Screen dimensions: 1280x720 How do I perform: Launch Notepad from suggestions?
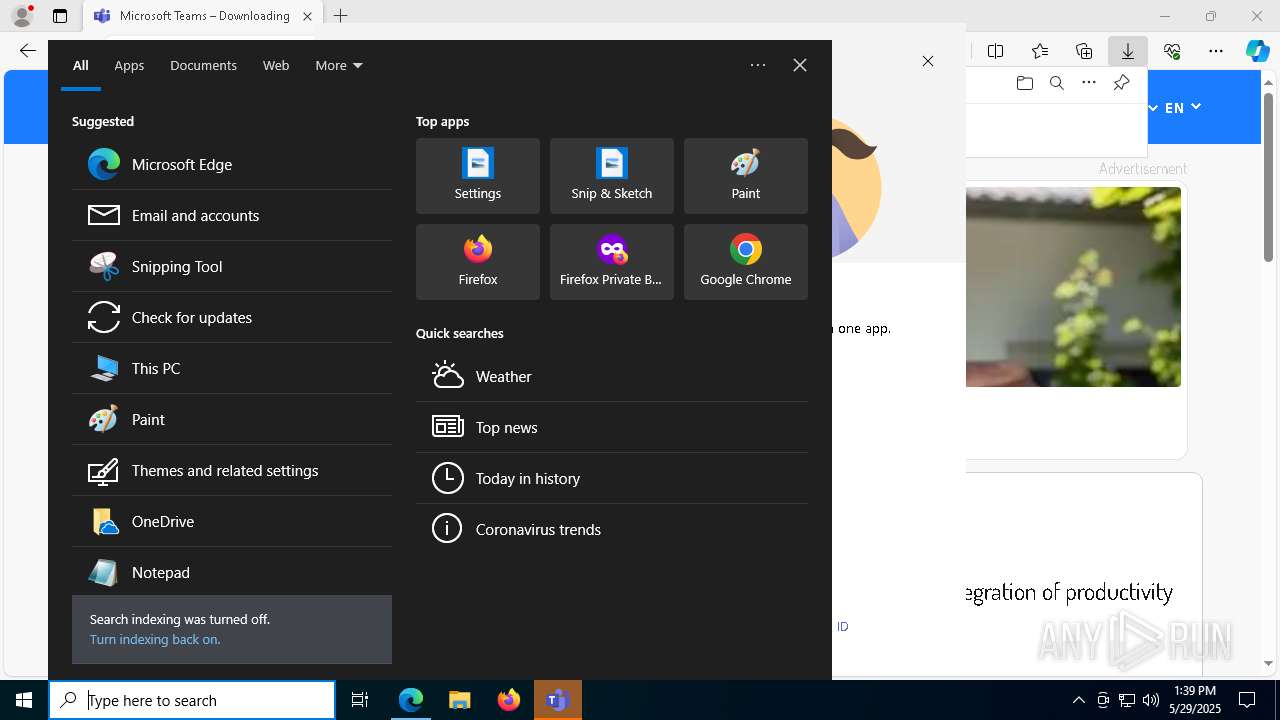pos(232,572)
